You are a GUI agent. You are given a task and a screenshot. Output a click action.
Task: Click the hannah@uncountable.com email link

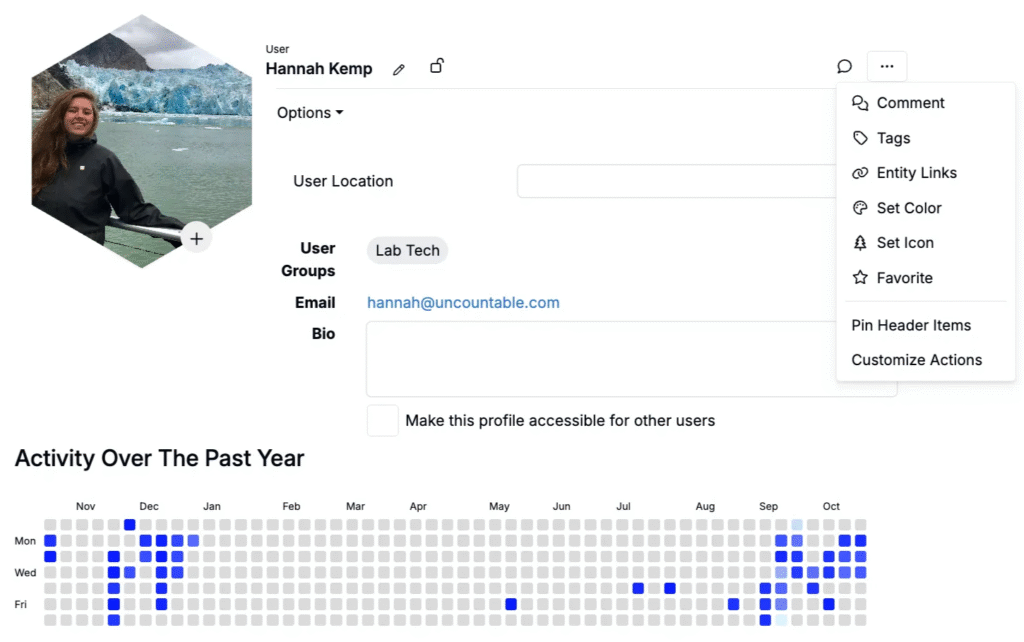463,303
